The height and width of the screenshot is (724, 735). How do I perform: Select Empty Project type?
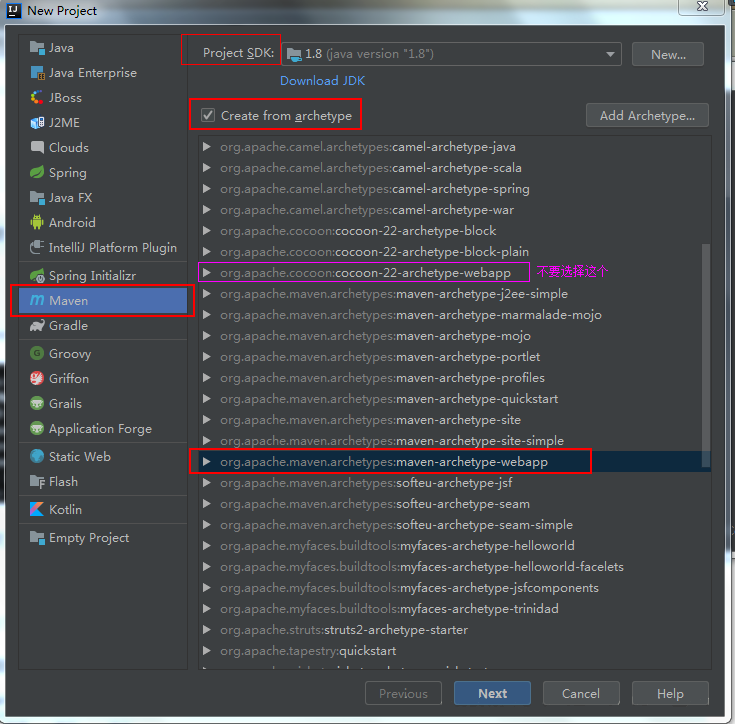coord(103,537)
